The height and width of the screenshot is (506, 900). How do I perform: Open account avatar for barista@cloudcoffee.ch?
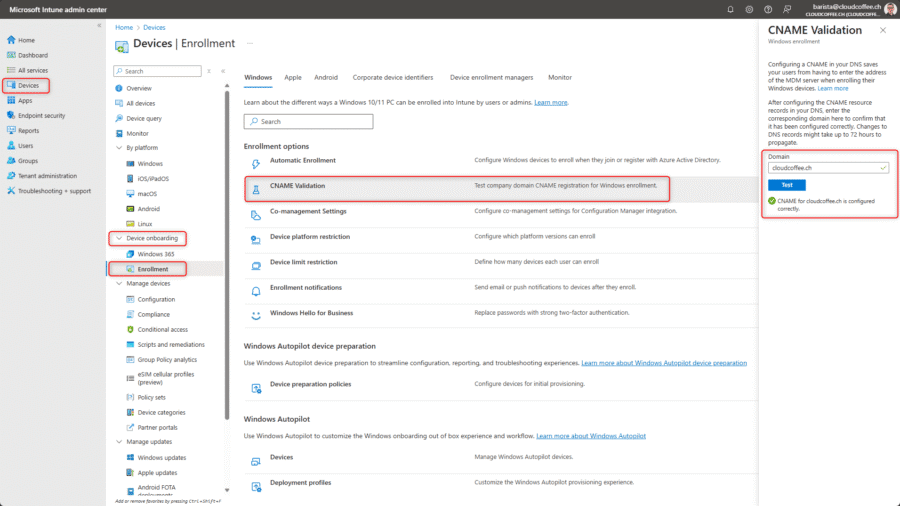pyautogui.click(x=890, y=9)
